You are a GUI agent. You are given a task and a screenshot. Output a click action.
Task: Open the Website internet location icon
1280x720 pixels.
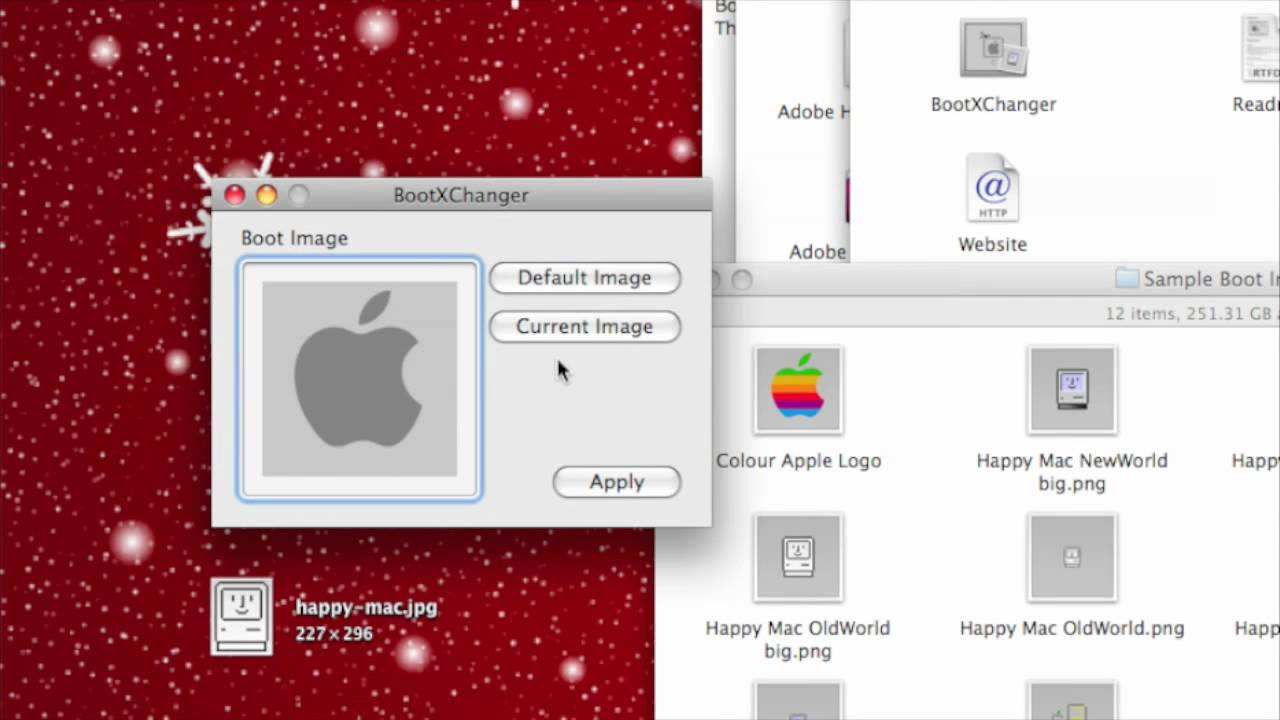[992, 187]
